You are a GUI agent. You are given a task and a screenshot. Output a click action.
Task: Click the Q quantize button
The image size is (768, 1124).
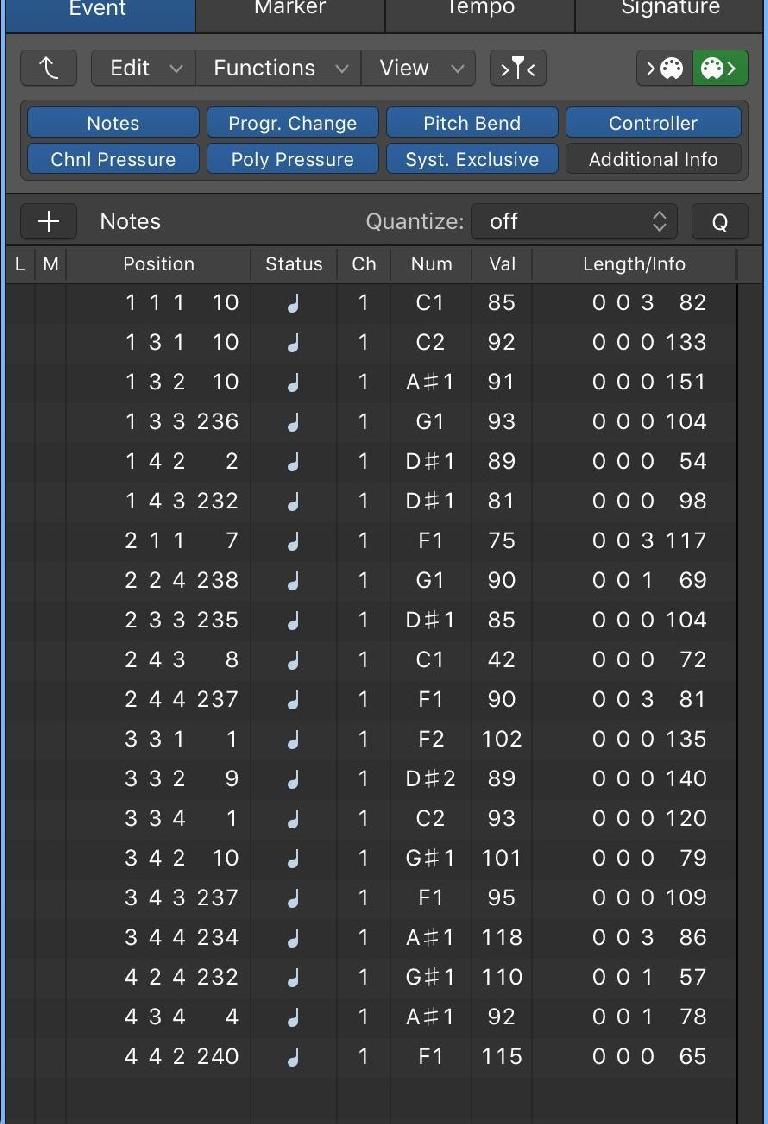(720, 222)
